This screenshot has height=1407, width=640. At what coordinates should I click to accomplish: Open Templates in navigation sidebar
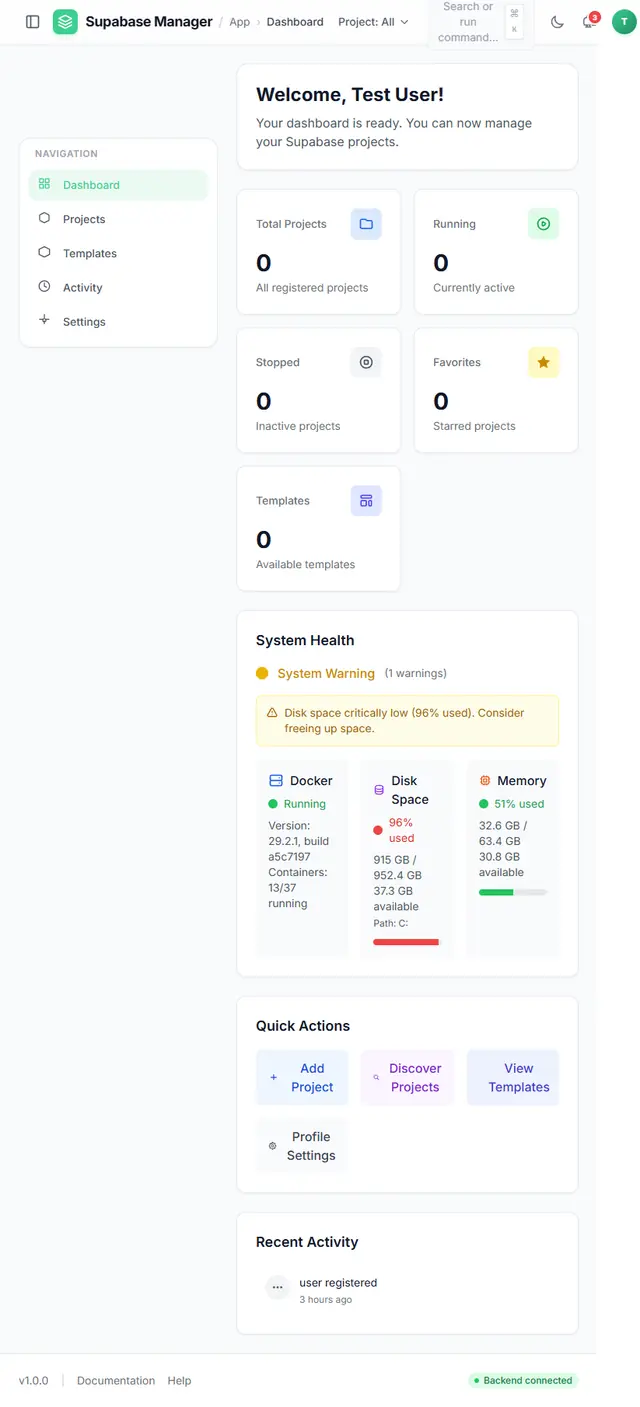[x=118, y=253]
